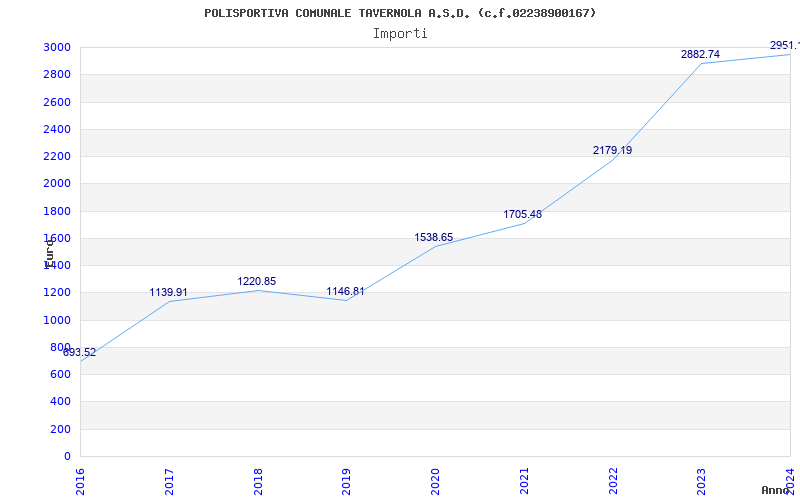The image size is (800, 500).
Task: Select the 1538.65 data label
Action: click(434, 237)
